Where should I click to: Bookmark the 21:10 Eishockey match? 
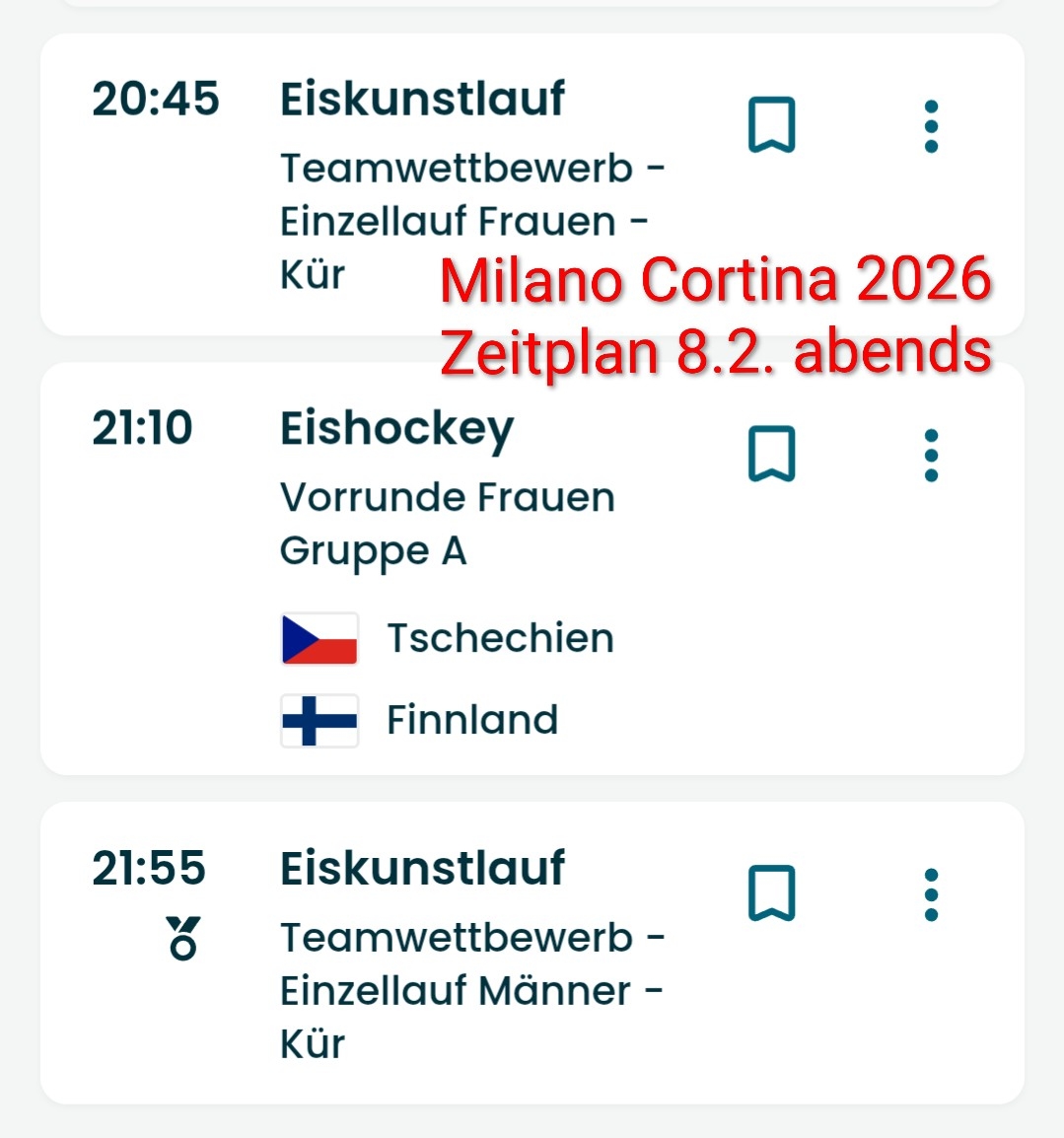pyautogui.click(x=771, y=455)
